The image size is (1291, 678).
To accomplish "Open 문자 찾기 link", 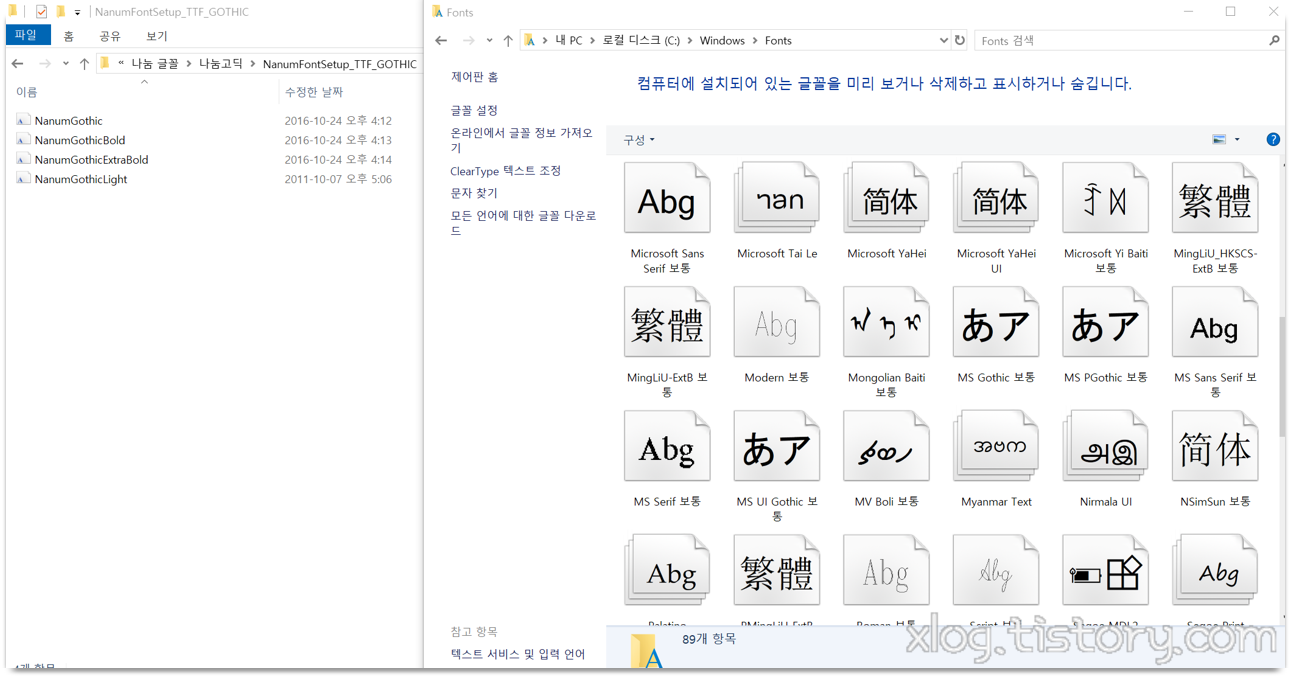I will coord(474,193).
